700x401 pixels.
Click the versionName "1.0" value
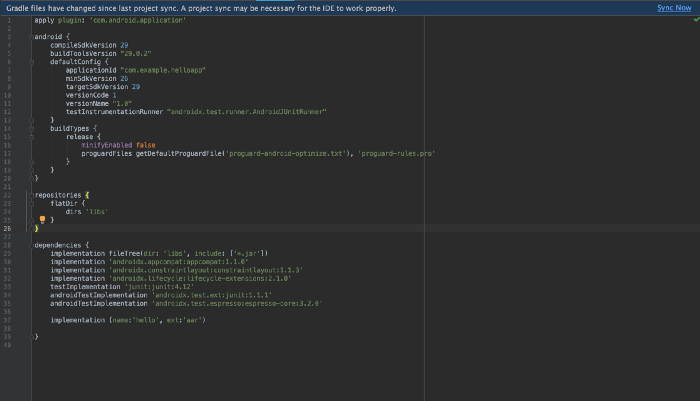tap(122, 104)
